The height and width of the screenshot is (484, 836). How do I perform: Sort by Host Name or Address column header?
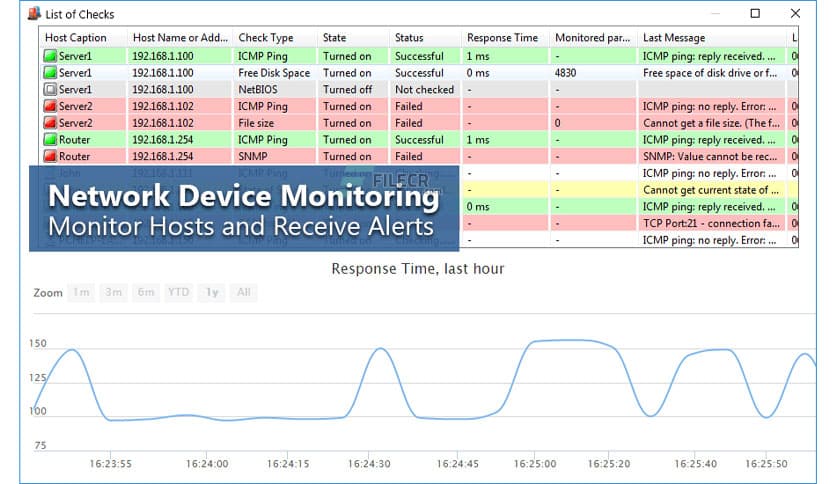[x=180, y=37]
